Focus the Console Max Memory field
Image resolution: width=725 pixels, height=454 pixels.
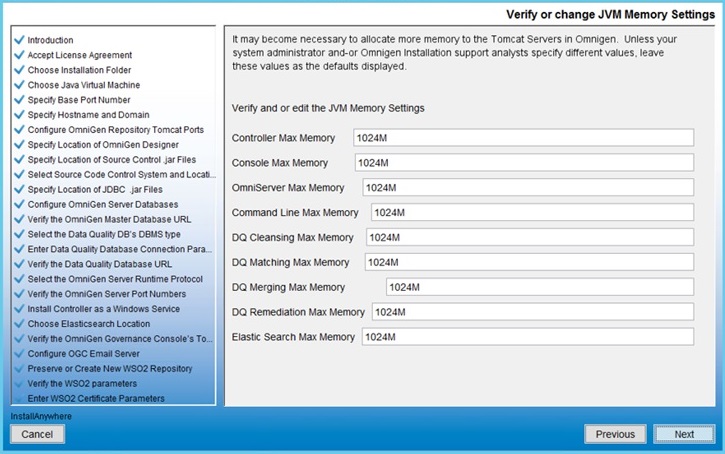point(524,163)
